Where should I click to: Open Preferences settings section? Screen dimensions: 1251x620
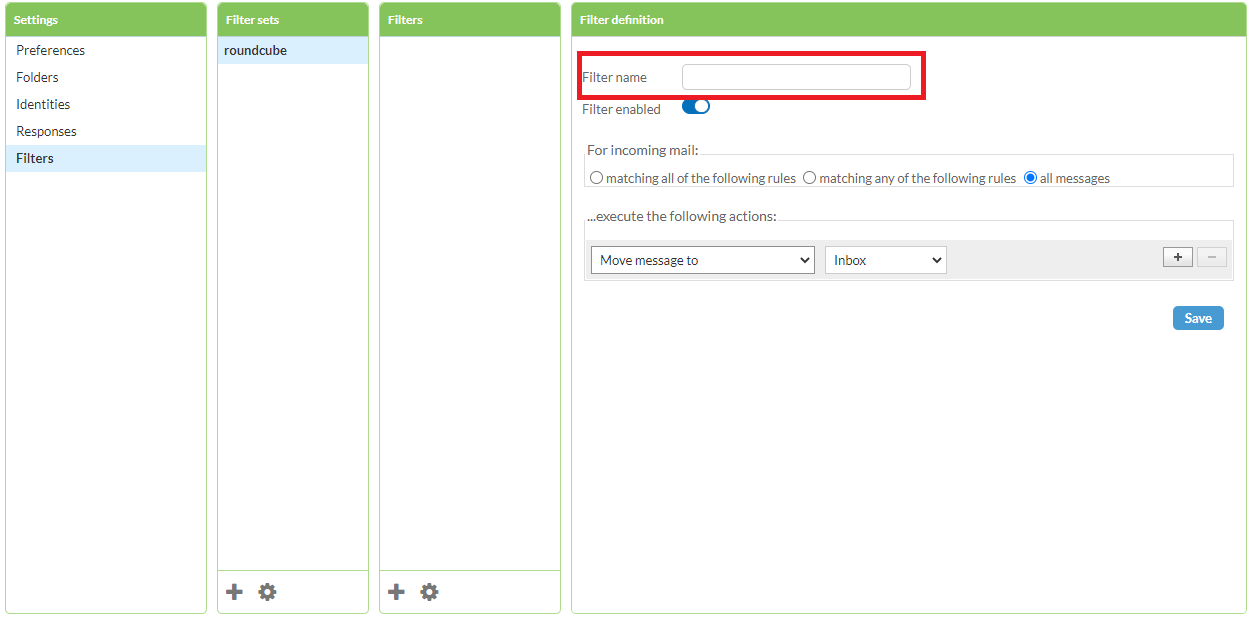[106, 50]
